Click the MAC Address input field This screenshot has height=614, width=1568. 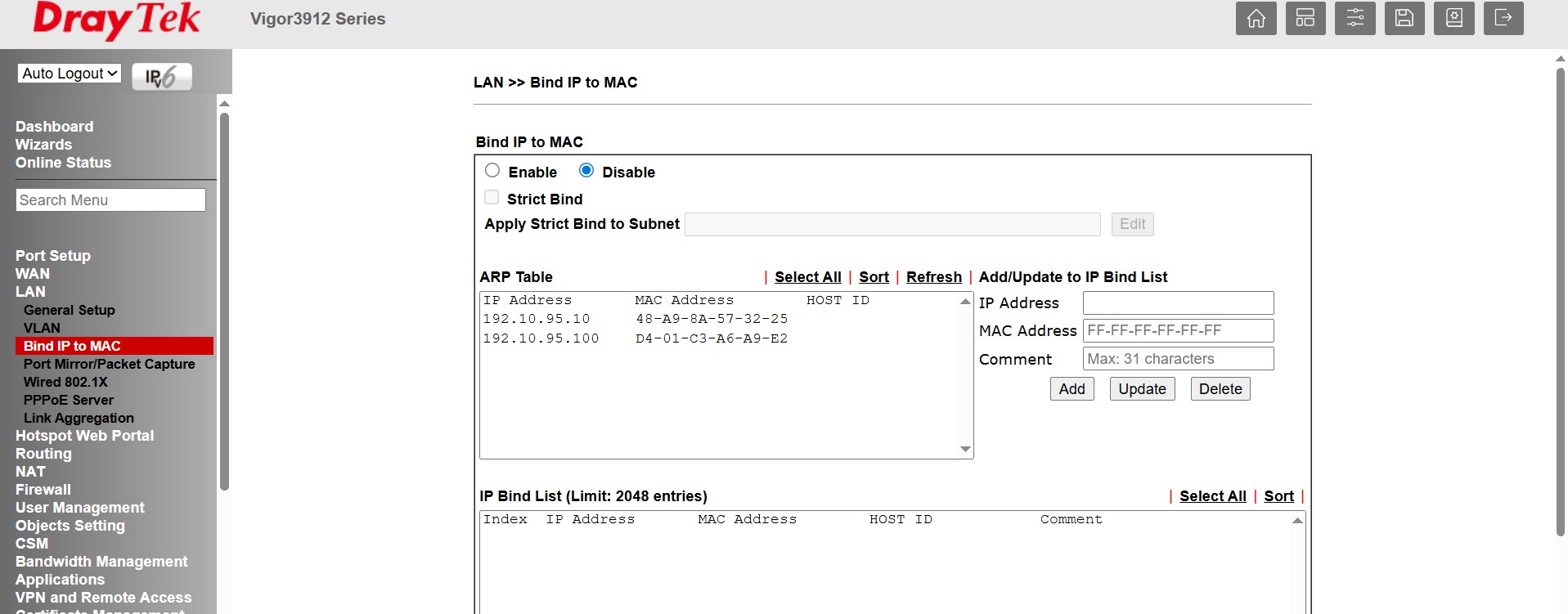click(x=1178, y=330)
